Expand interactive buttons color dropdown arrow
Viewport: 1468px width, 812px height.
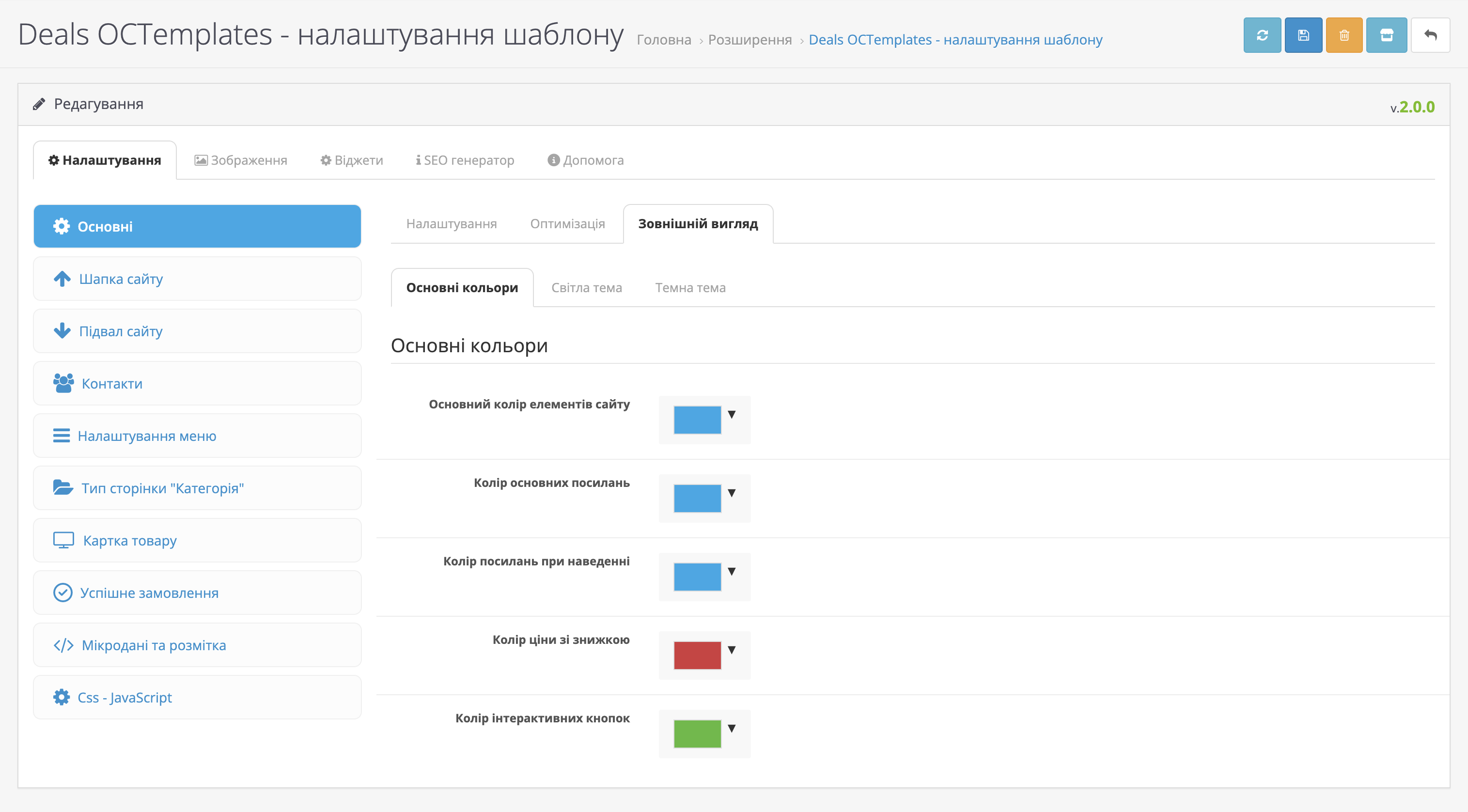pos(732,729)
